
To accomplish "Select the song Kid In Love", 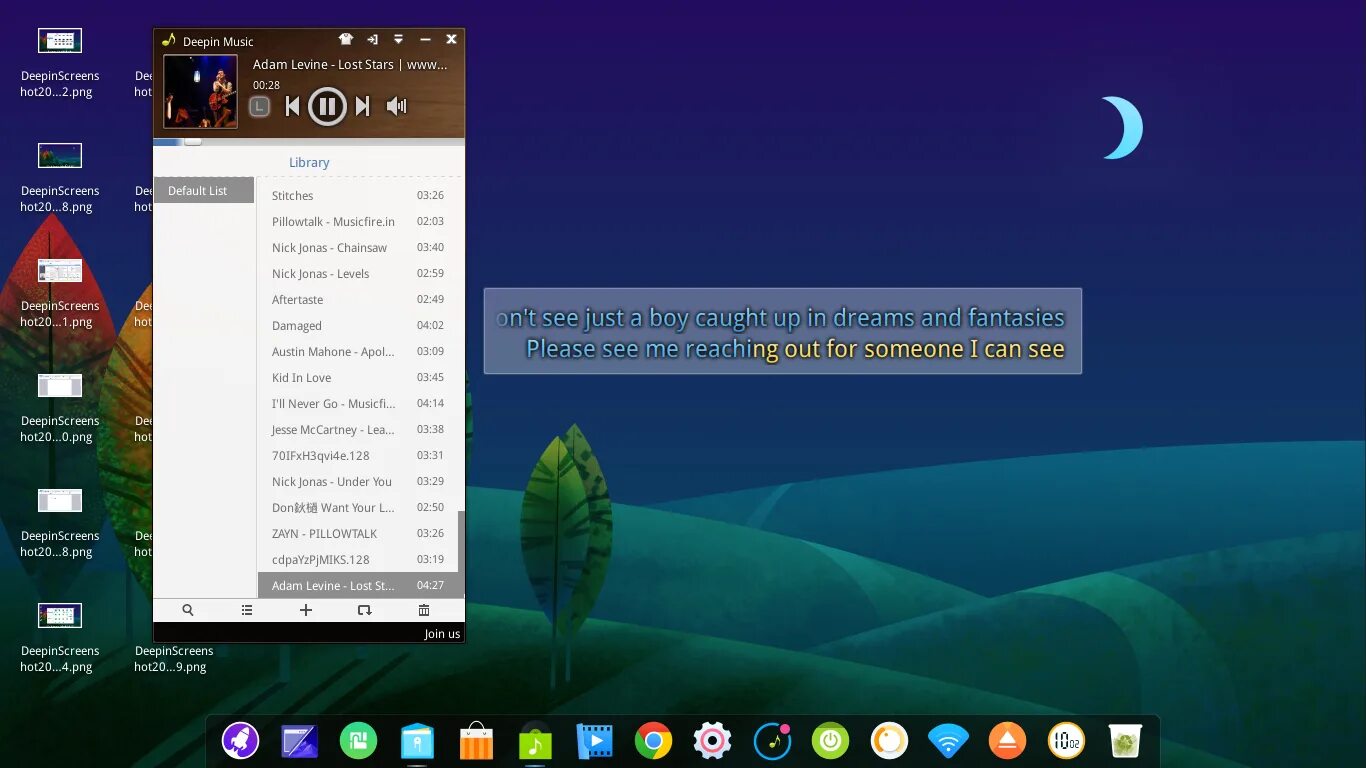I will [357, 378].
